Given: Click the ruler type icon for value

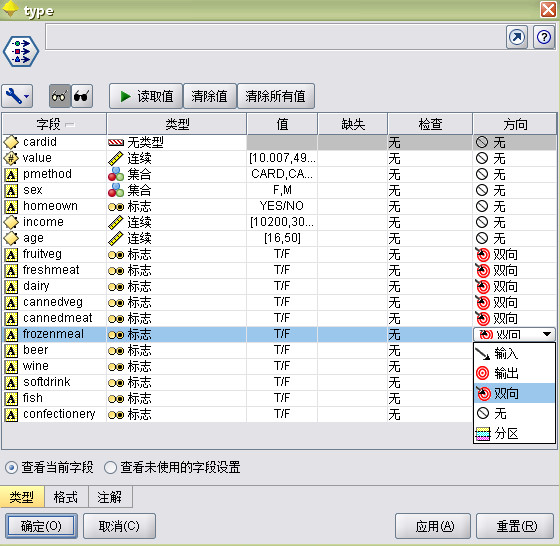Looking at the screenshot, I should coord(116,158).
